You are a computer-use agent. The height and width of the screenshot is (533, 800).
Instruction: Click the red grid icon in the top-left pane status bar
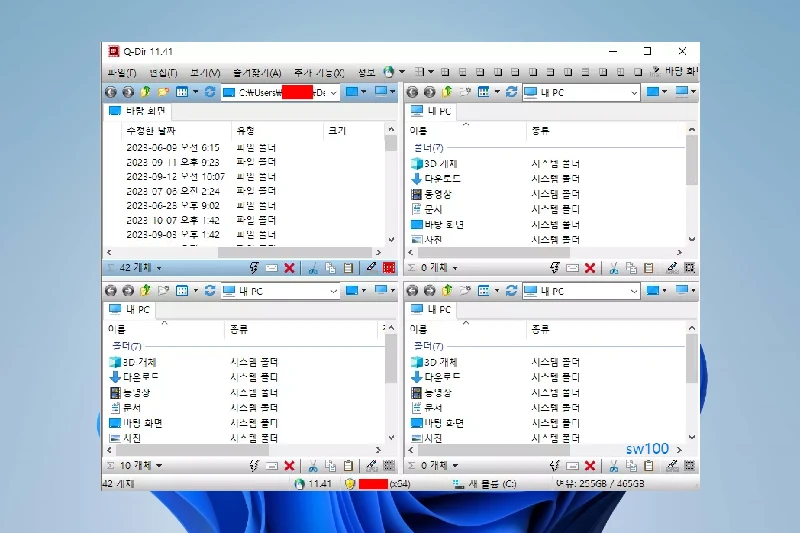(389, 268)
